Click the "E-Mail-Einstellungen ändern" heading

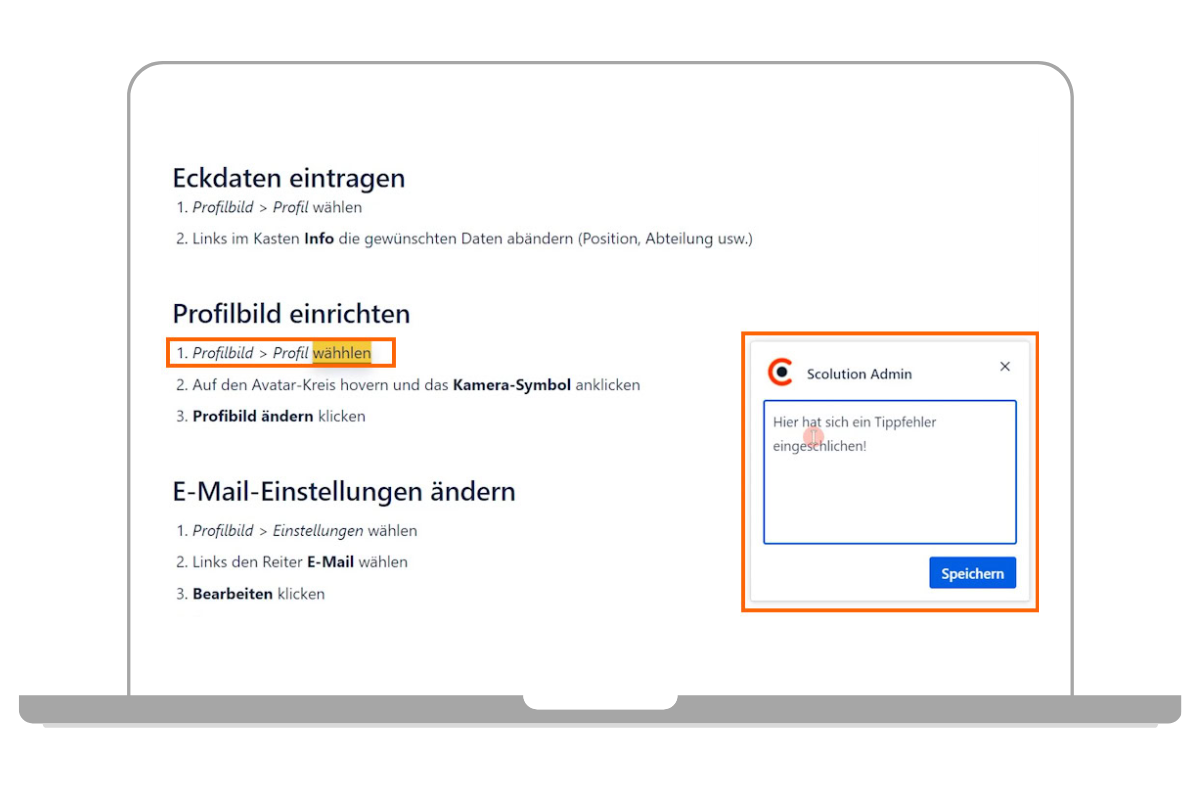(344, 492)
